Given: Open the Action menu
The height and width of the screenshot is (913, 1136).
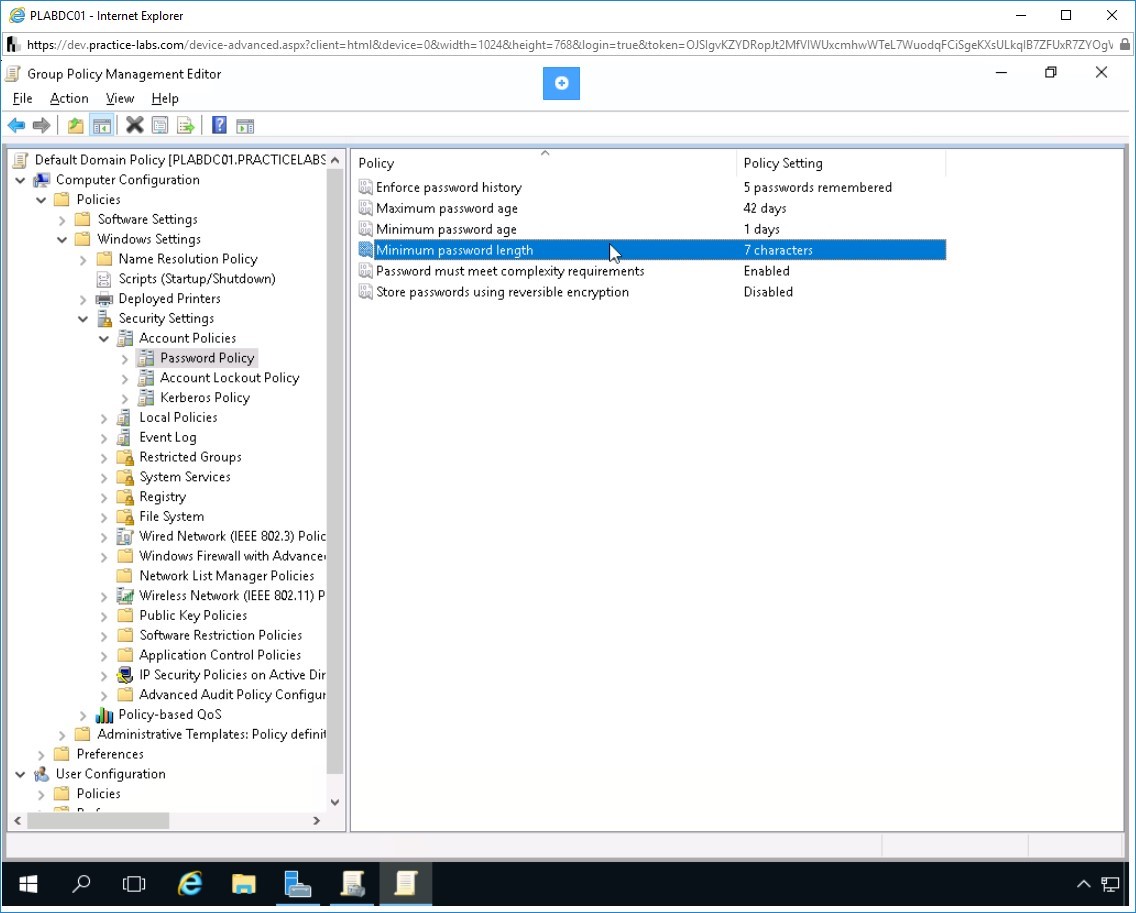Looking at the screenshot, I should click(x=69, y=99).
